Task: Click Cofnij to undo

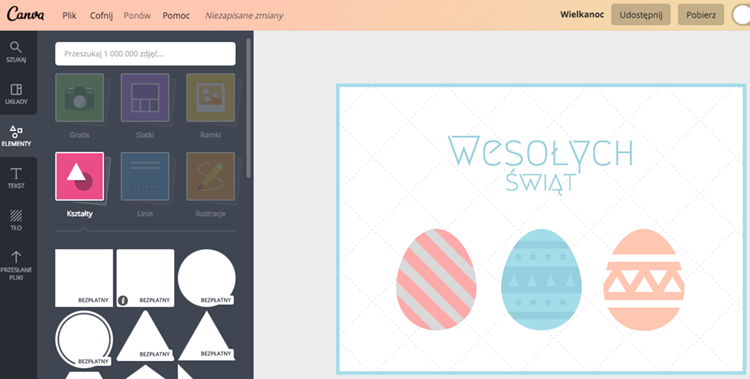Action: tap(101, 15)
